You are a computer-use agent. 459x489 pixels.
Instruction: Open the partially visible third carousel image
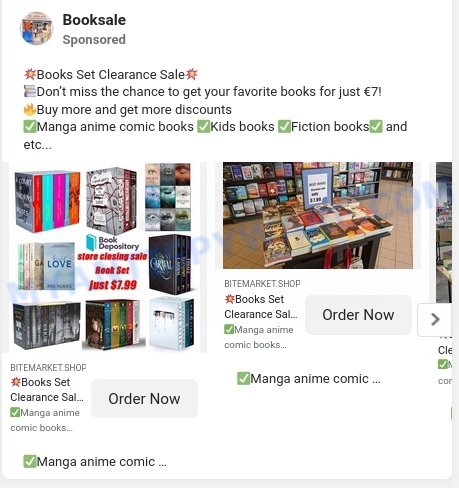[x=444, y=232]
